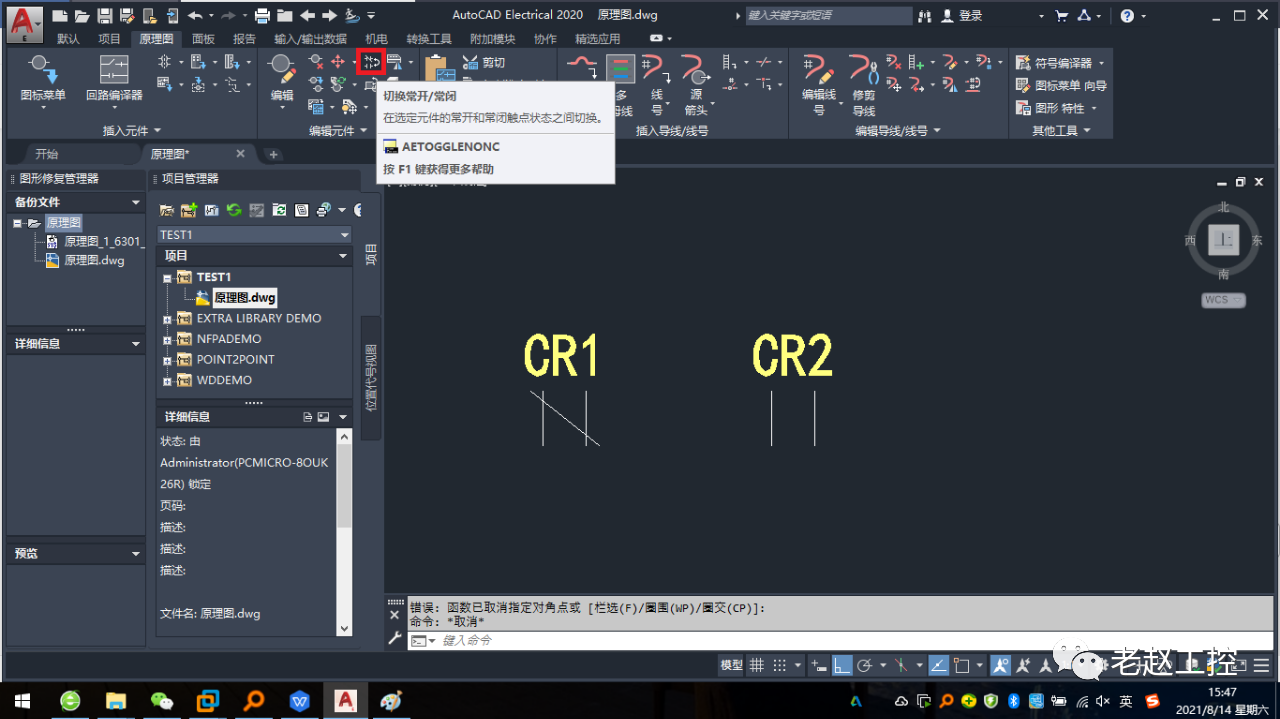Open WeChat from the Windows taskbar
Image resolution: width=1280 pixels, height=719 pixels.
click(x=162, y=700)
